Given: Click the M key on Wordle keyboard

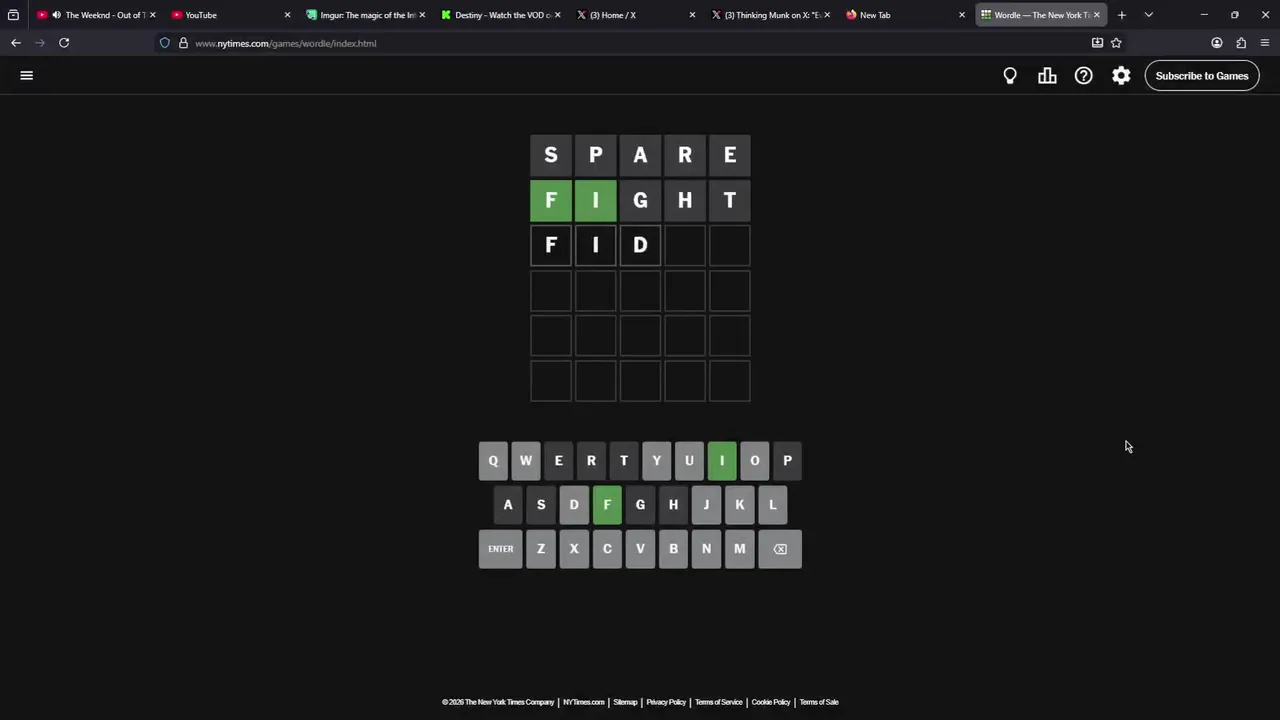Looking at the screenshot, I should 739,549.
